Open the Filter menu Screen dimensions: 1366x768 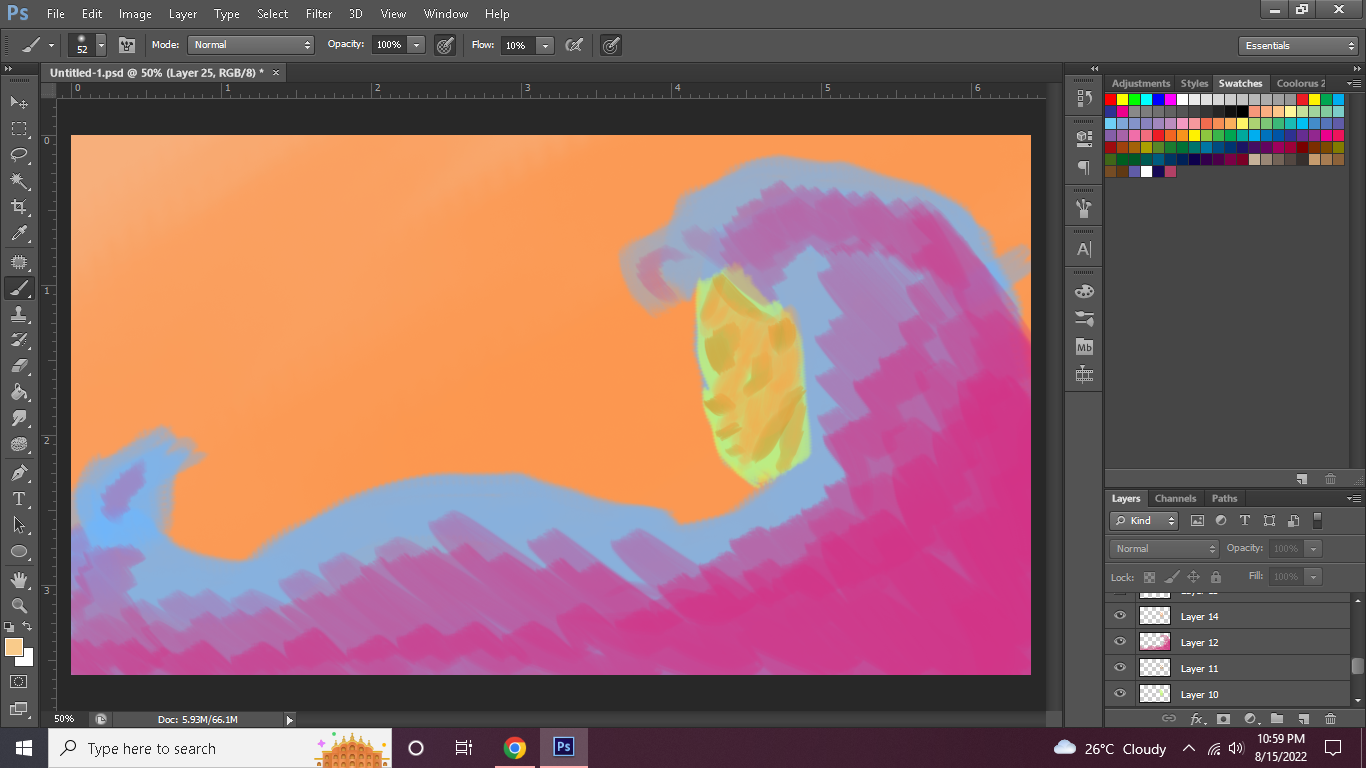pos(319,14)
